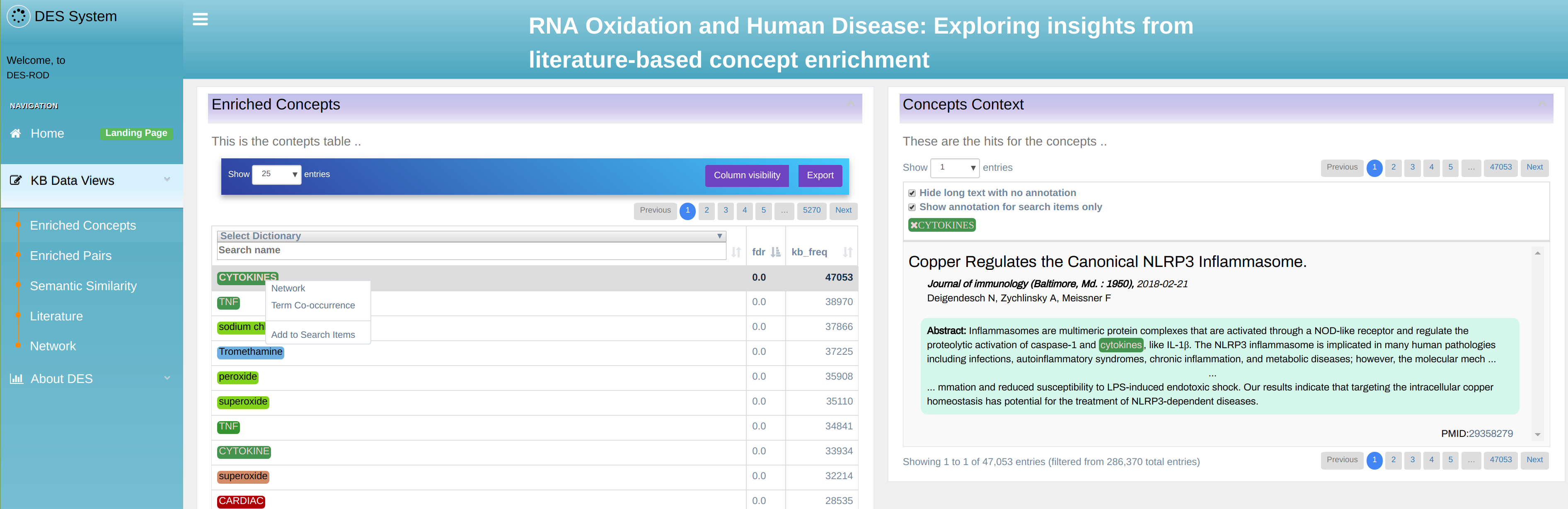This screenshot has height=509, width=1568.
Task: Go to Next page of concepts table
Action: [843, 211]
